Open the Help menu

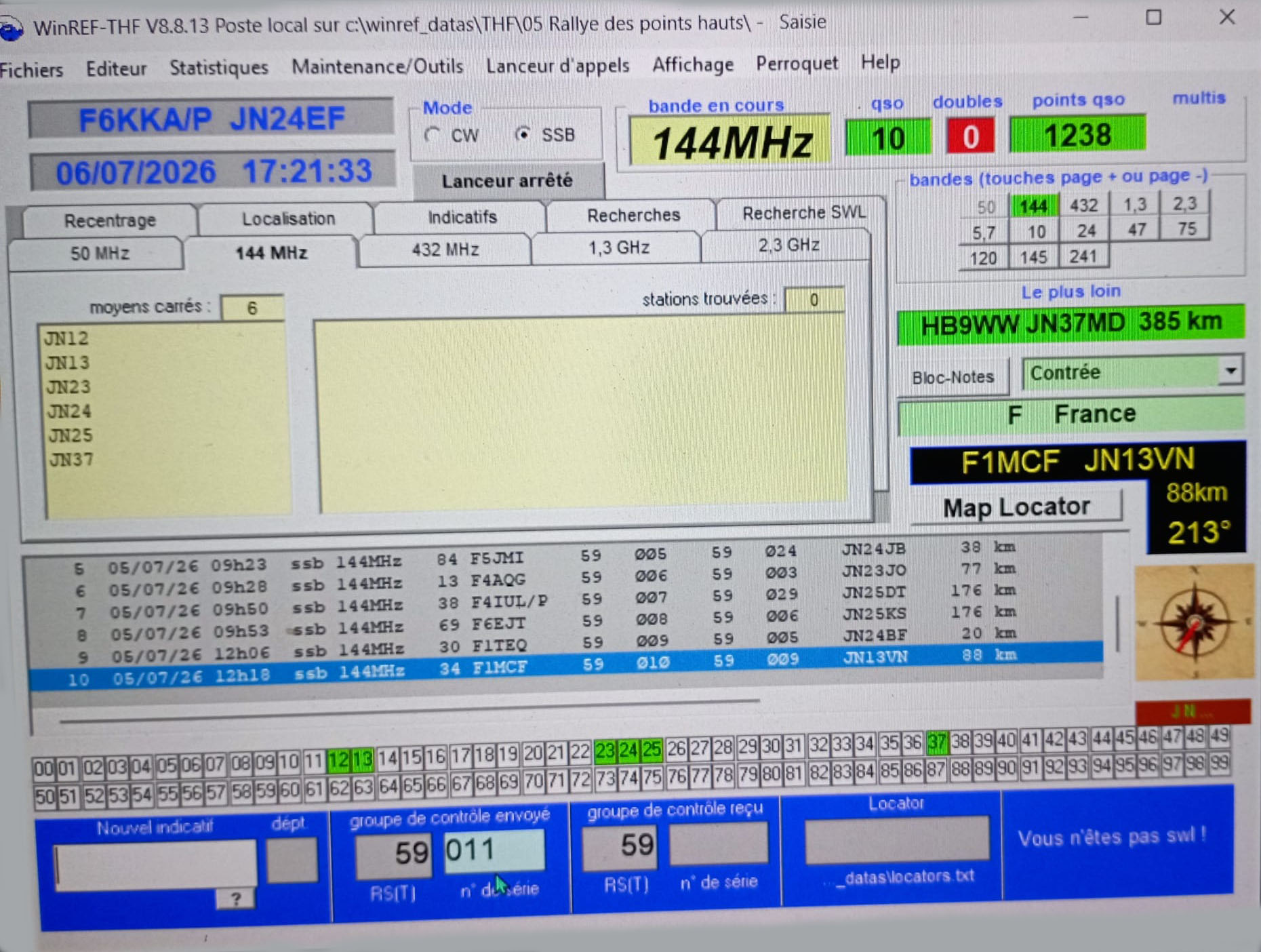coord(880,62)
